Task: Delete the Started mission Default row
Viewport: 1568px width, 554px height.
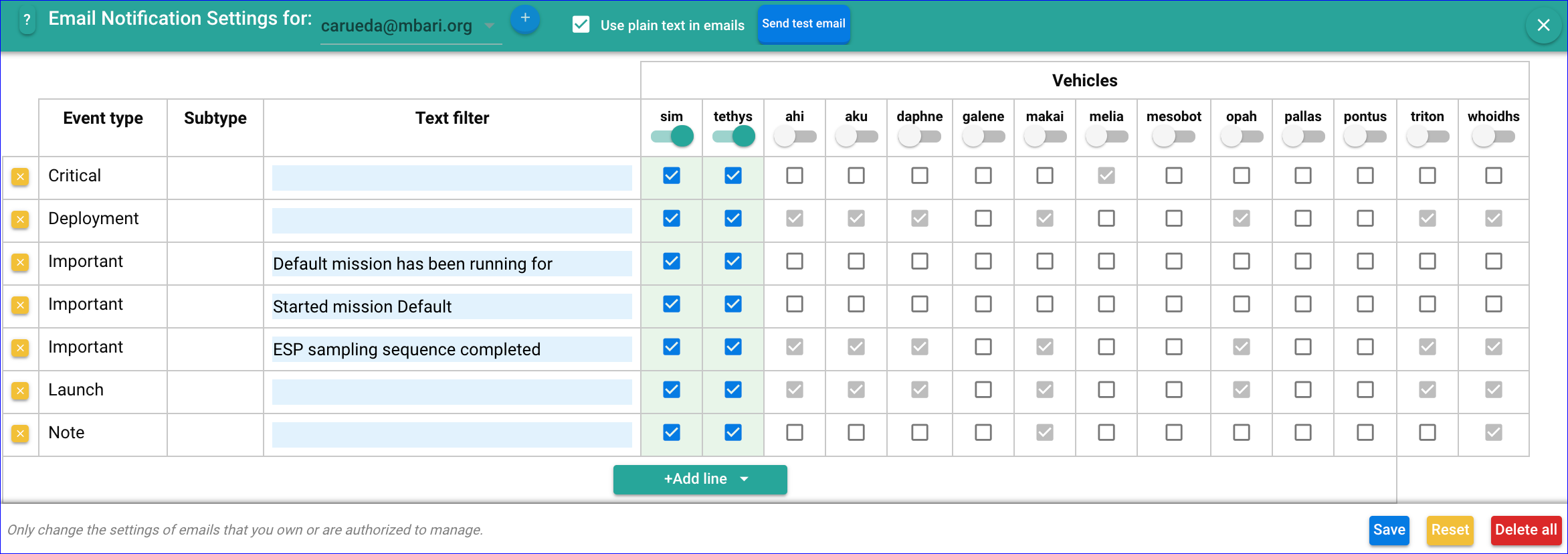Action: pos(20,305)
